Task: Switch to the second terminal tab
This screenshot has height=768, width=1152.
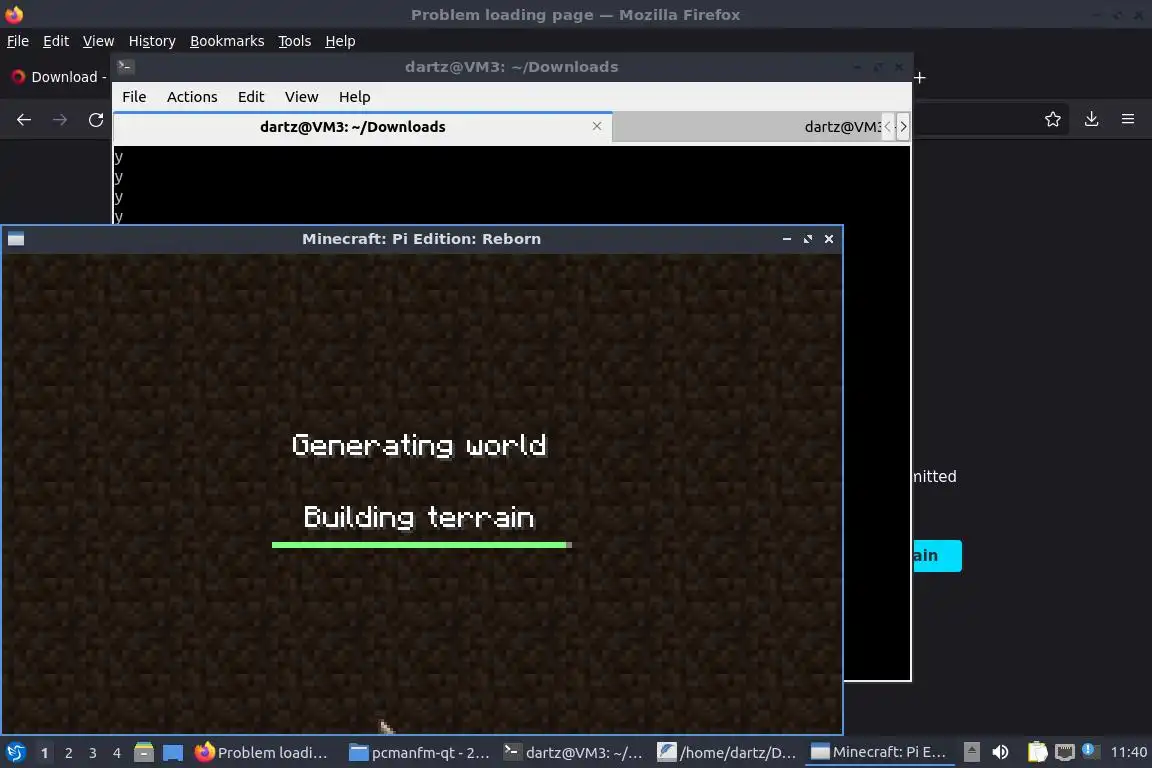Action: tap(746, 127)
